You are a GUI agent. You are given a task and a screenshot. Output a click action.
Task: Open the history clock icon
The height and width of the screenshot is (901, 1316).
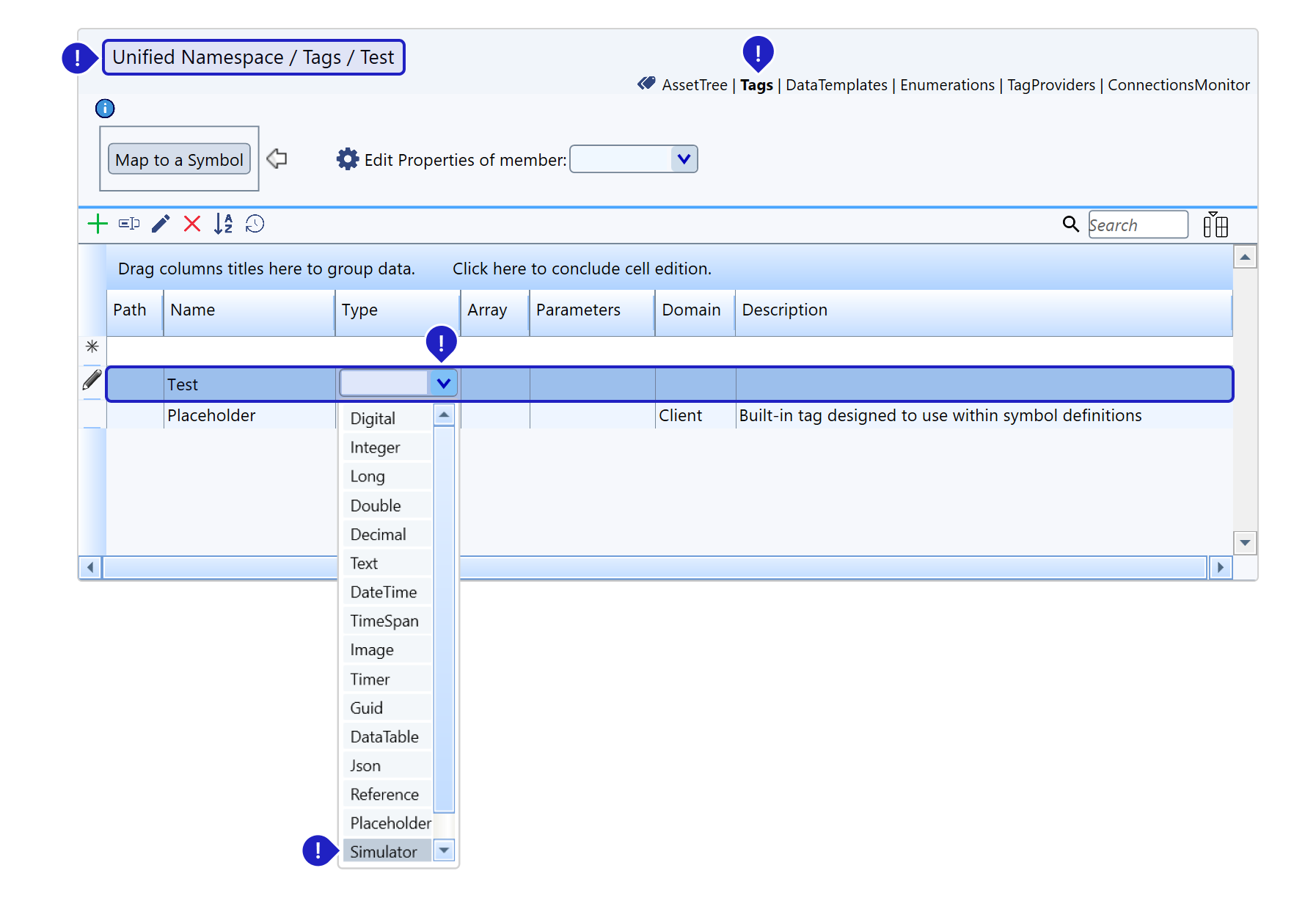tap(255, 224)
